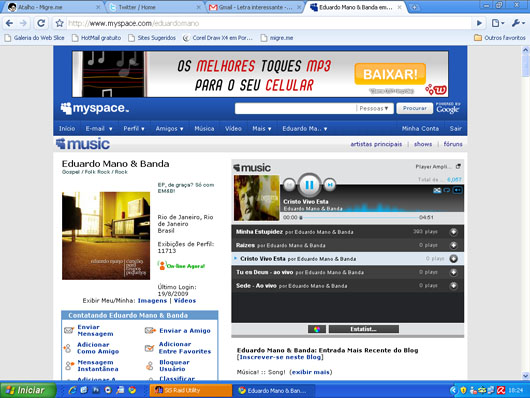Expand the Perfil dropdown menu
Image resolution: width=530 pixels, height=398 pixels.
[x=134, y=128]
